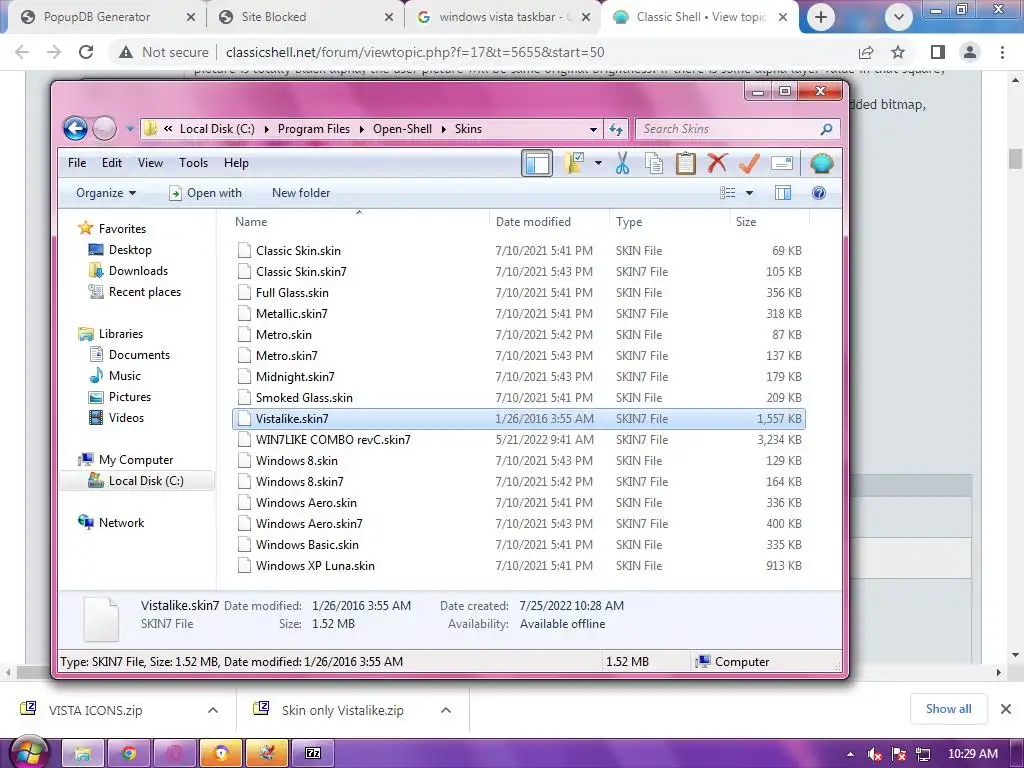The height and width of the screenshot is (768, 1024).
Task: Open the Edit menu
Action: click(112, 163)
